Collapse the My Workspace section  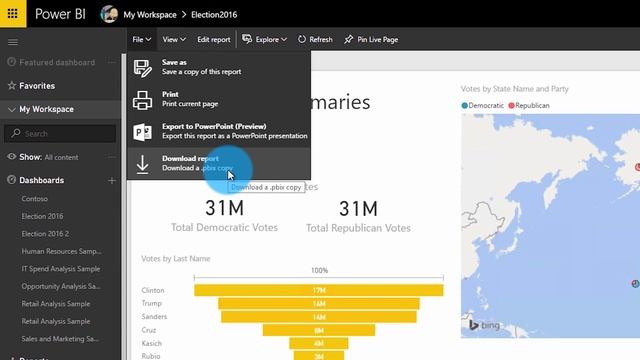(x=11, y=109)
